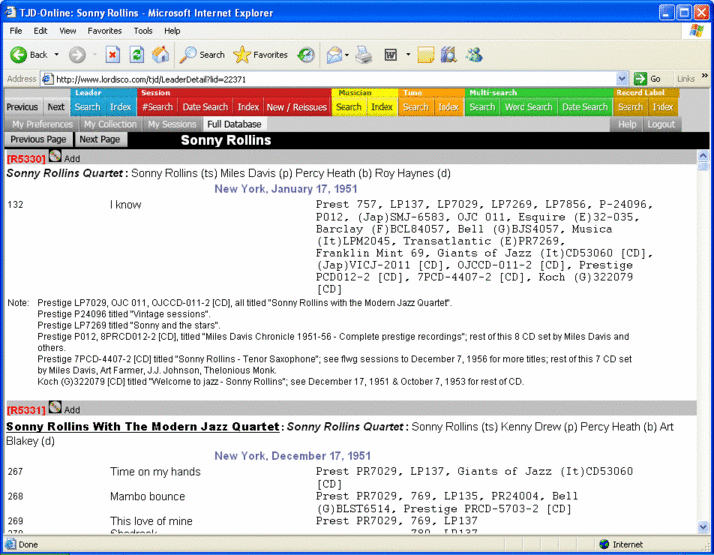Expand the toolbar overflow chevron near Links
Image resolution: width=714 pixels, height=555 pixels.
click(704, 75)
